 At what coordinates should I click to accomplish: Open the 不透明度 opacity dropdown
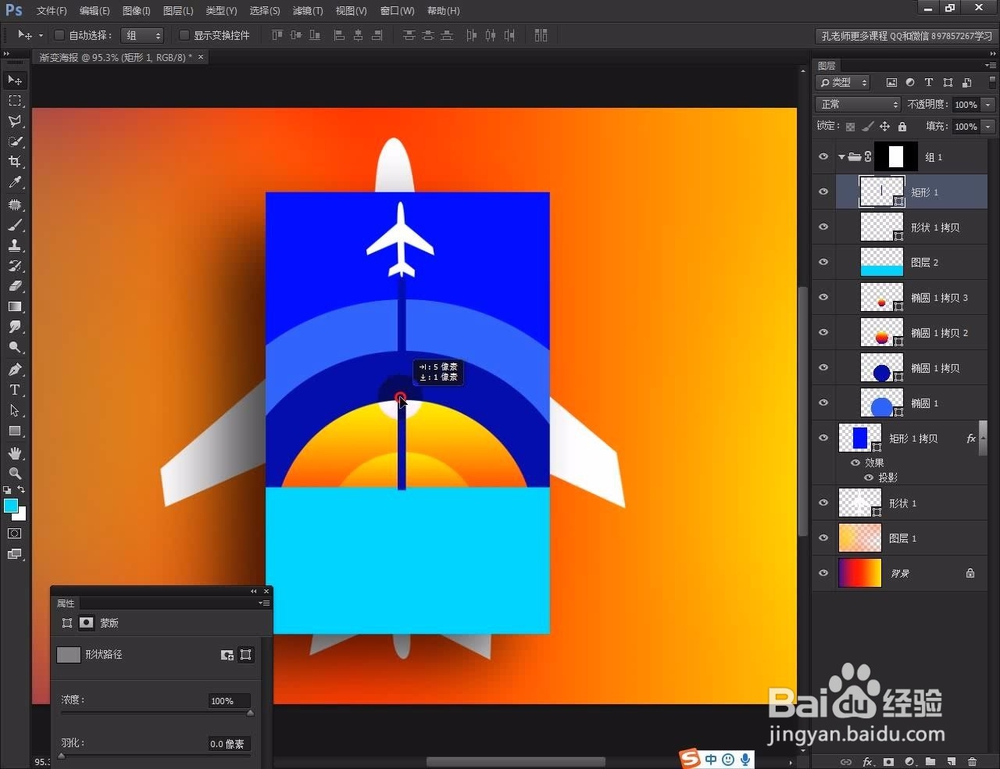(988, 104)
